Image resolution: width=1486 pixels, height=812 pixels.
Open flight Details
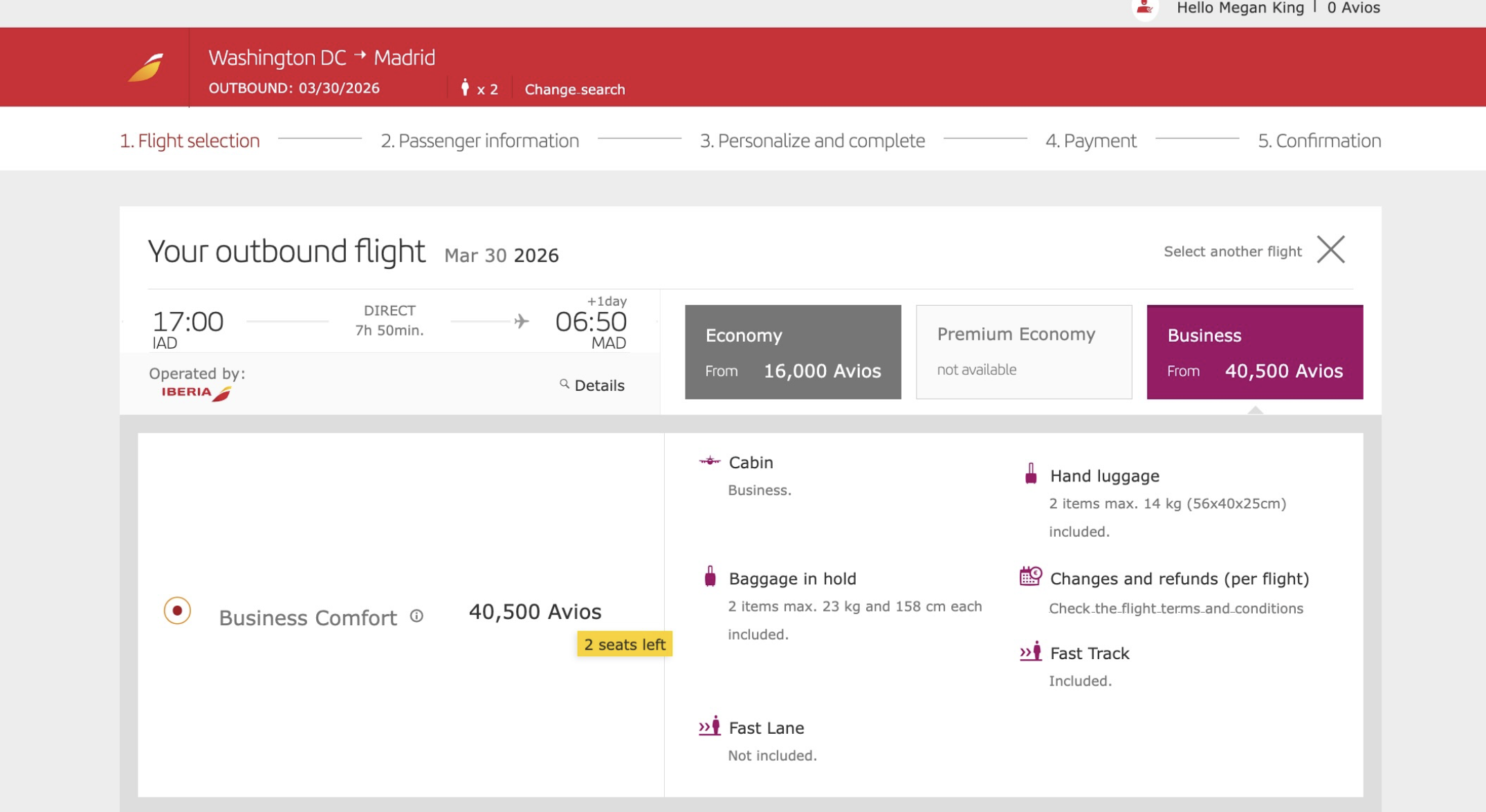pos(599,385)
